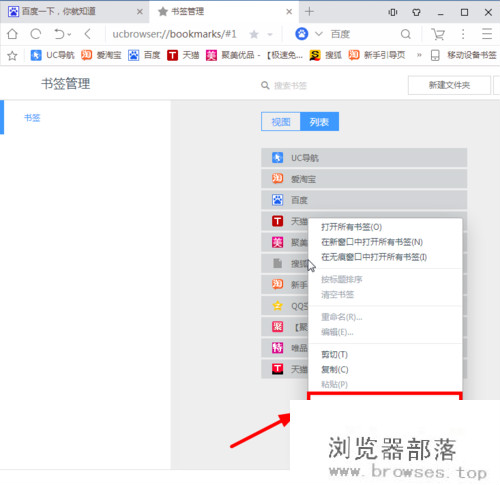500x485 pixels.
Task: Bookmark this page with star icon
Action: (254, 34)
